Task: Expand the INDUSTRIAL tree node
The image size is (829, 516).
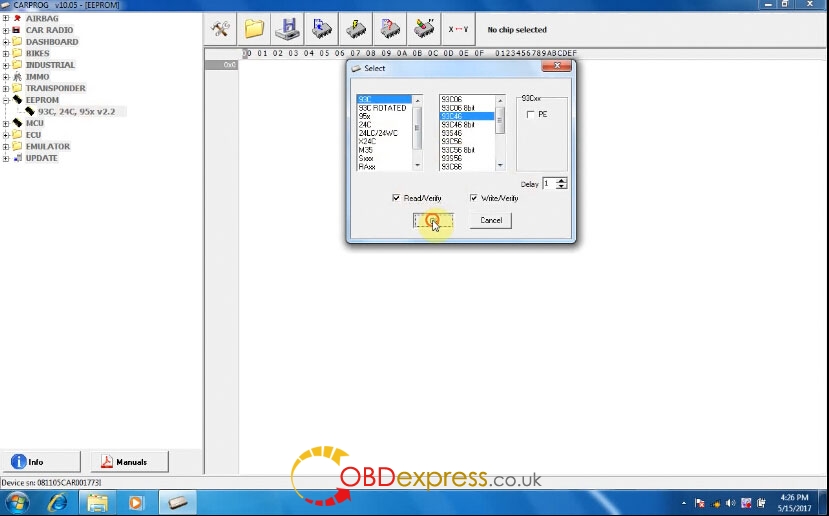Action: point(6,65)
